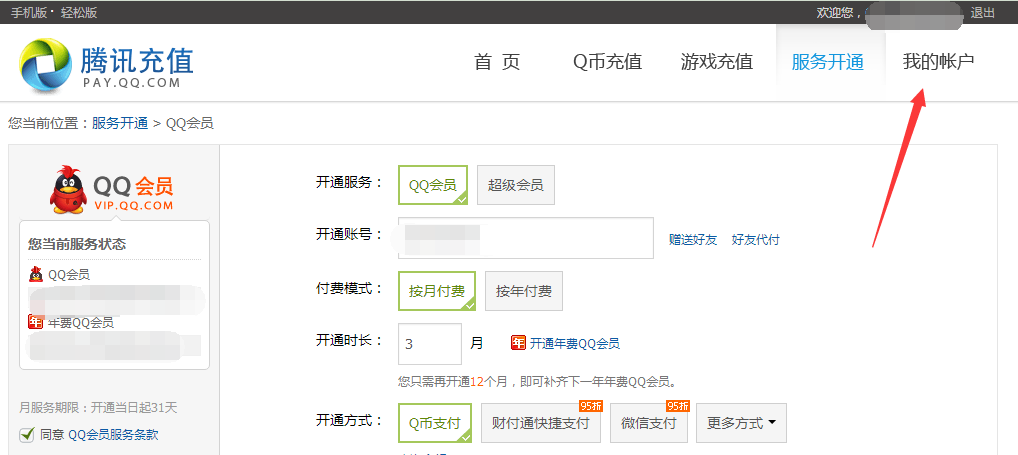The width and height of the screenshot is (1018, 455).
Task: Click 退出 to log out
Action: (x=982, y=13)
